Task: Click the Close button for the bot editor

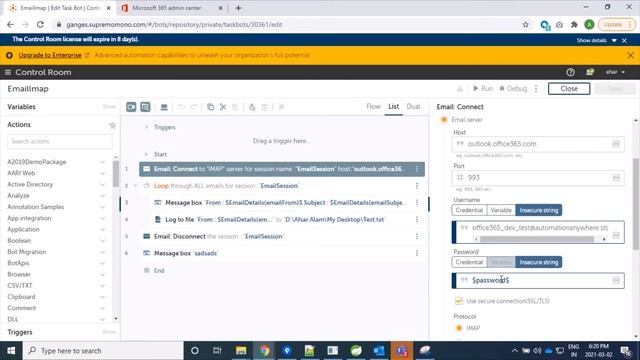Action: 569,89
